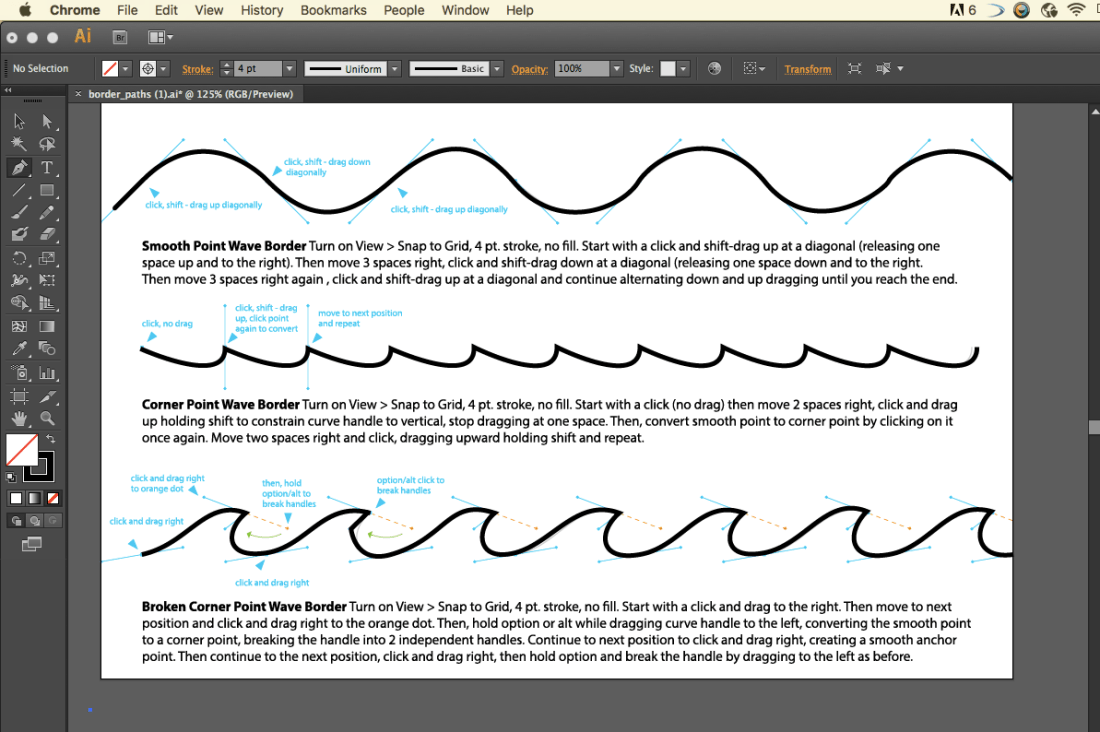Viewport: 1100px width, 732px height.
Task: Open the stroke weight dropdown
Action: point(290,69)
